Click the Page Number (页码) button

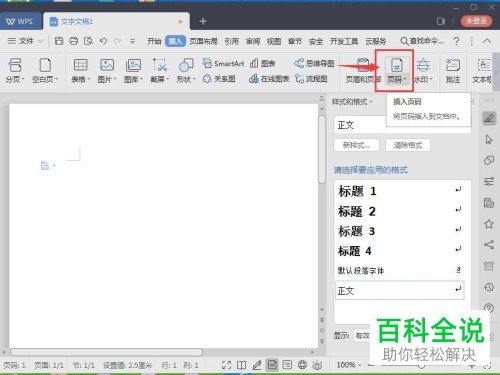(x=396, y=70)
